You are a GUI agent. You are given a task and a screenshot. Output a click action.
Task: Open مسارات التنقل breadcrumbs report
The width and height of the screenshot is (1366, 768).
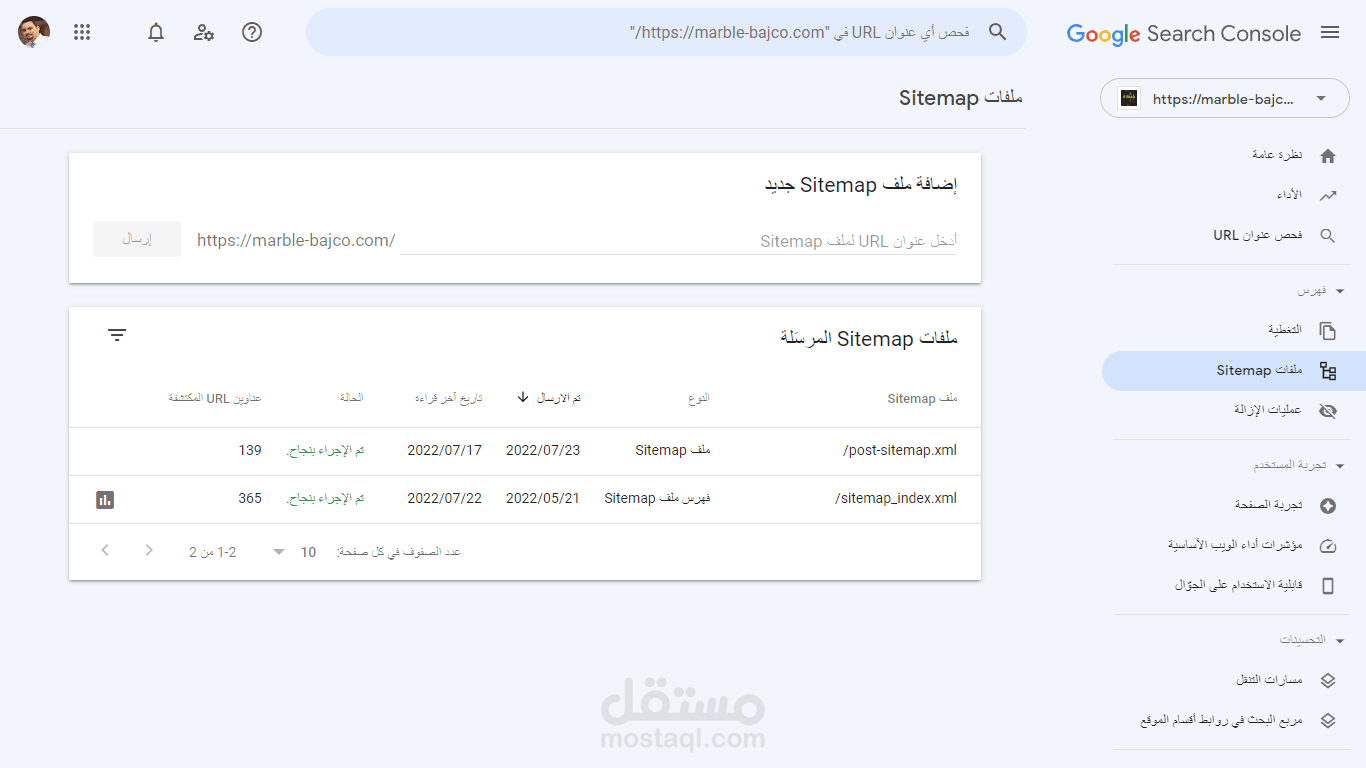[1269, 681]
